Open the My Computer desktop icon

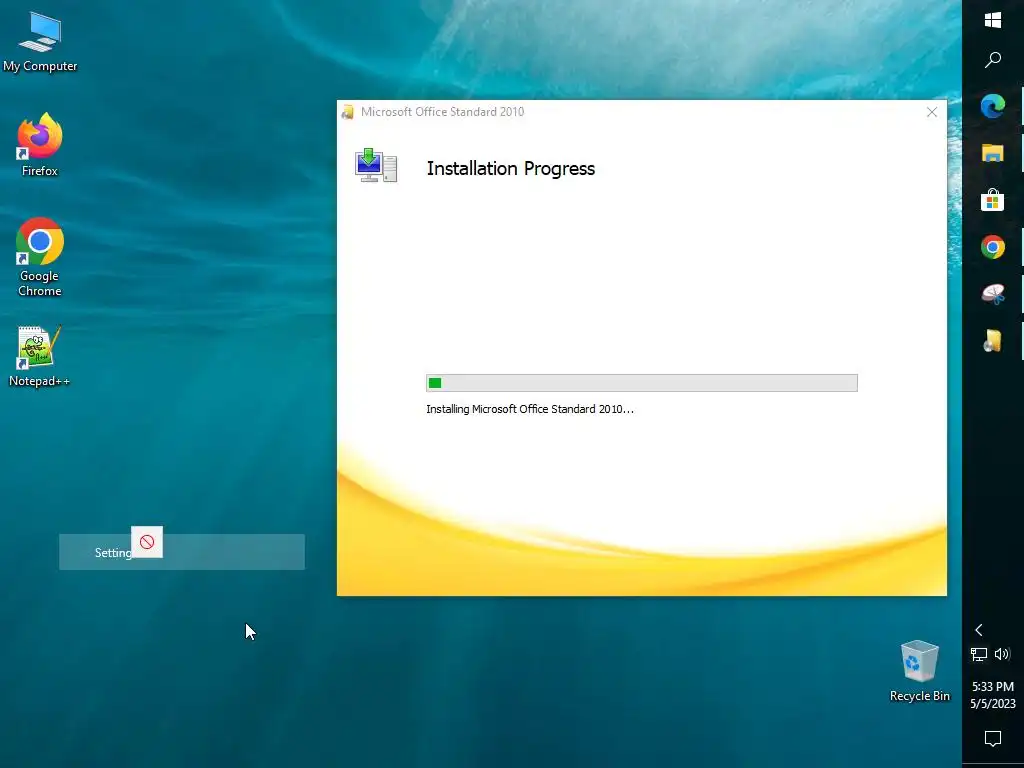click(40, 42)
